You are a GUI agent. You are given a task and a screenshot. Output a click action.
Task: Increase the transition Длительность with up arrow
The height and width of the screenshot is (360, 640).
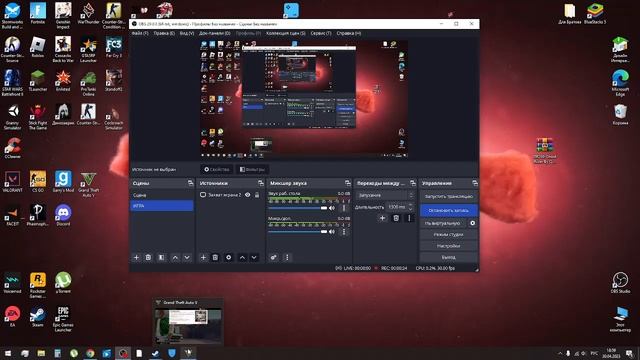pyautogui.click(x=411, y=205)
